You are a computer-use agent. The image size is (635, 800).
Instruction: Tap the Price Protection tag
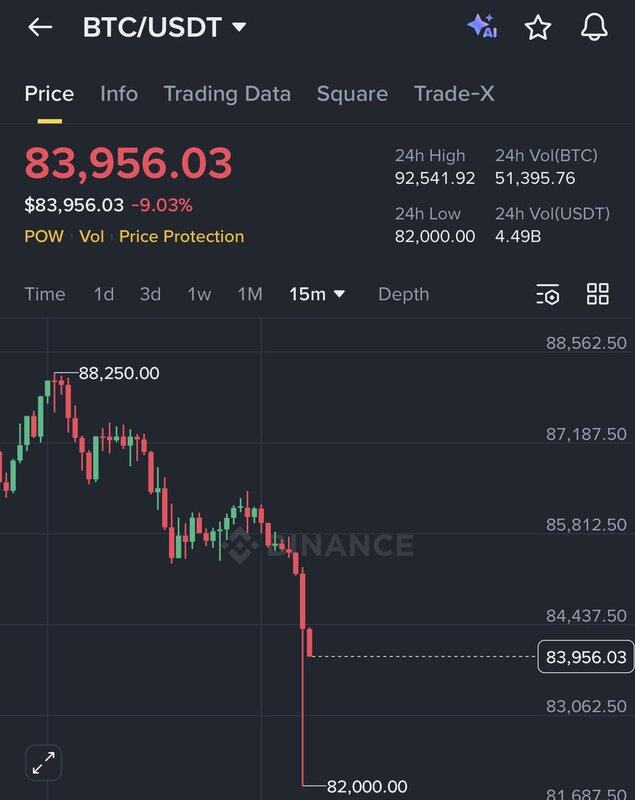[x=181, y=237]
